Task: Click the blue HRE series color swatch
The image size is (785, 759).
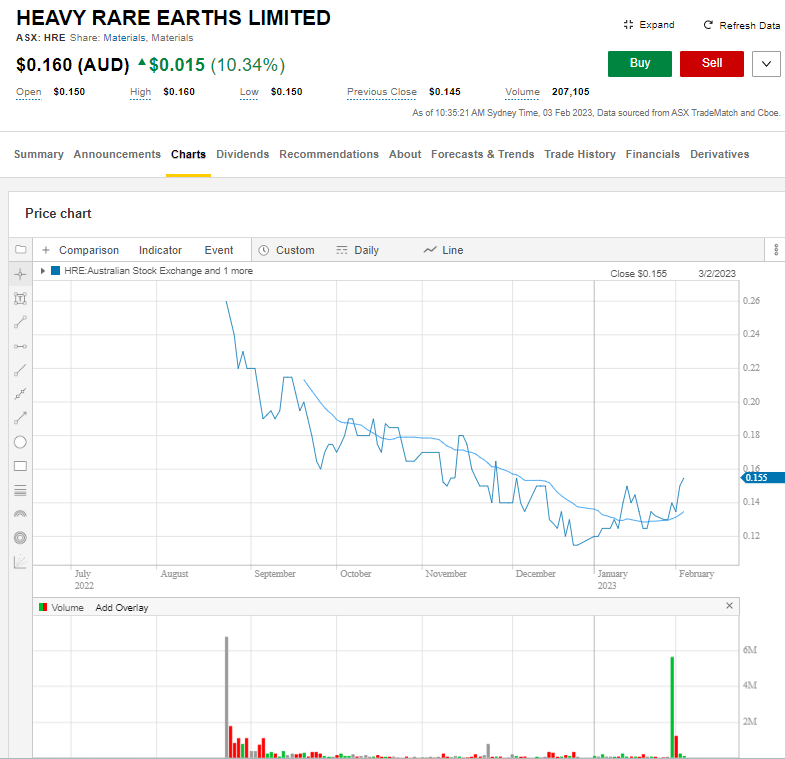Action: point(56,271)
